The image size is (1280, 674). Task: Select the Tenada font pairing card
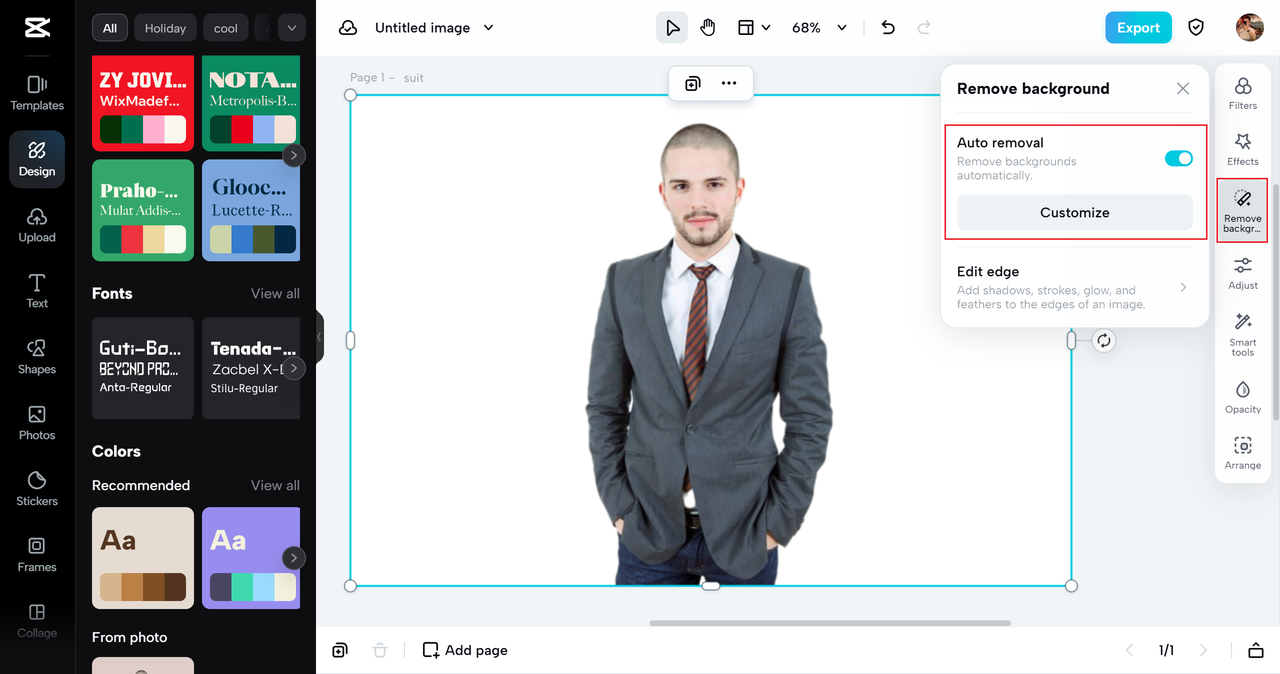[251, 368]
